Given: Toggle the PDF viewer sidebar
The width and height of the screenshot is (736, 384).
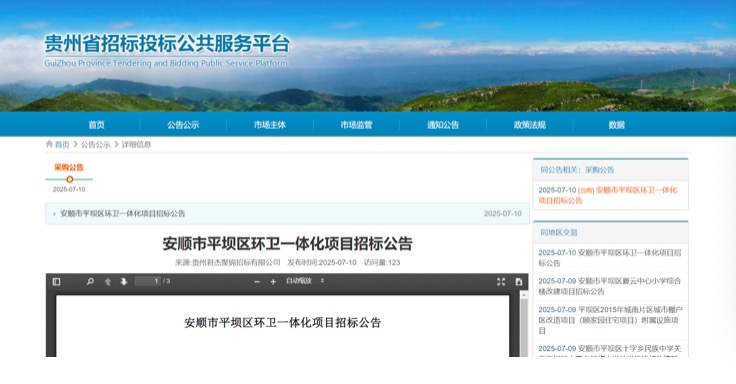Looking at the screenshot, I should pos(56,282).
